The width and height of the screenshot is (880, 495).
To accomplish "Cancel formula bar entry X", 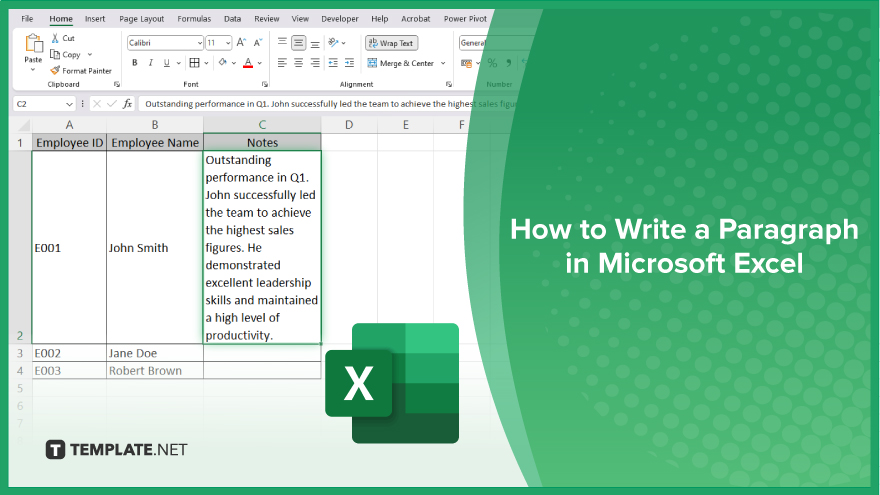I will point(97,104).
